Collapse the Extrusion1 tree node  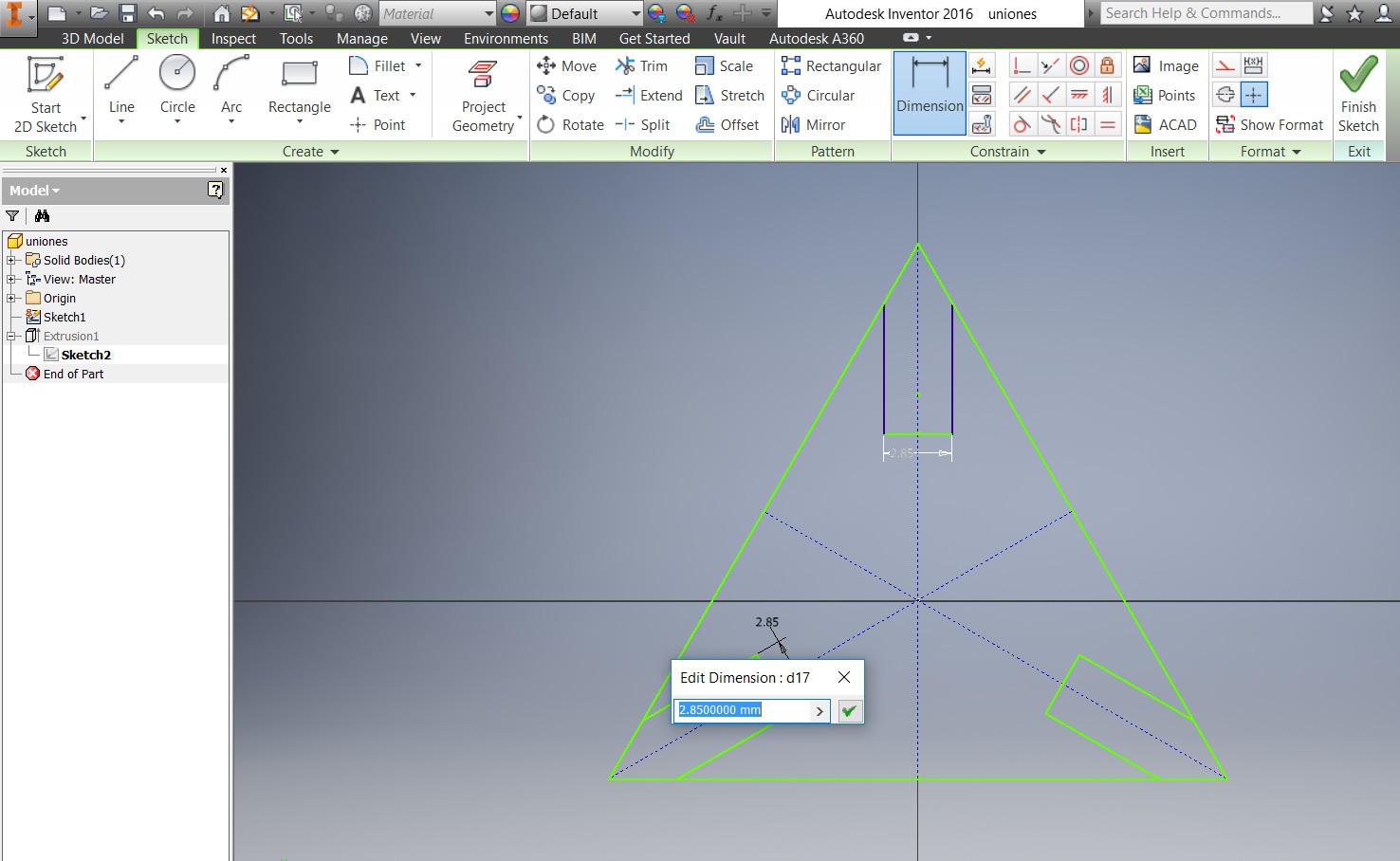(x=11, y=336)
